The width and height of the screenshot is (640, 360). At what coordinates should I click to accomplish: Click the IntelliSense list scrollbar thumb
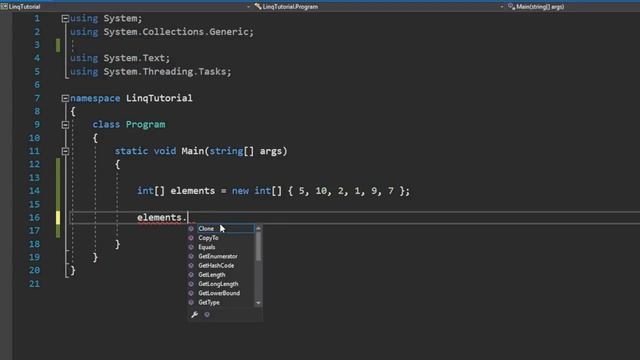[258, 247]
